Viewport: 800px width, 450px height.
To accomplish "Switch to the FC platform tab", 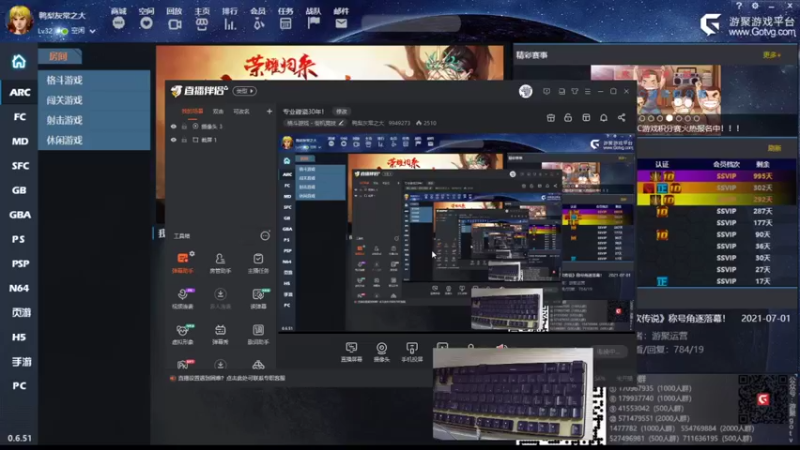I will click(x=19, y=117).
